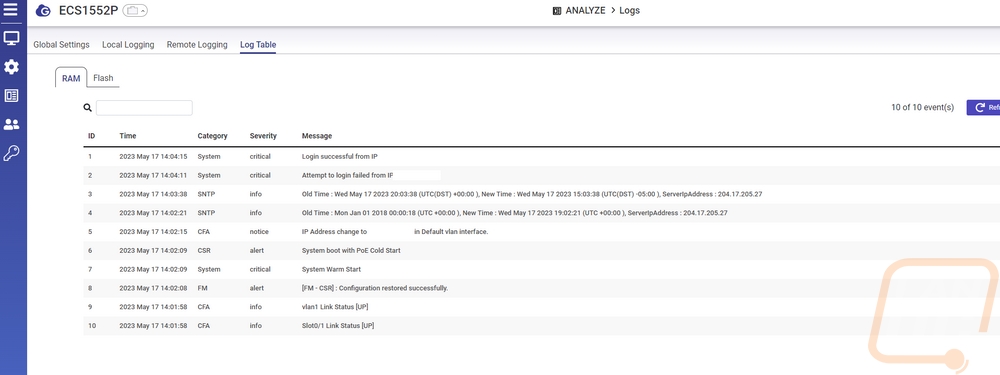This screenshot has width=1000, height=375.
Task: Click the monitor dashboard sidebar icon
Action: tap(11, 38)
